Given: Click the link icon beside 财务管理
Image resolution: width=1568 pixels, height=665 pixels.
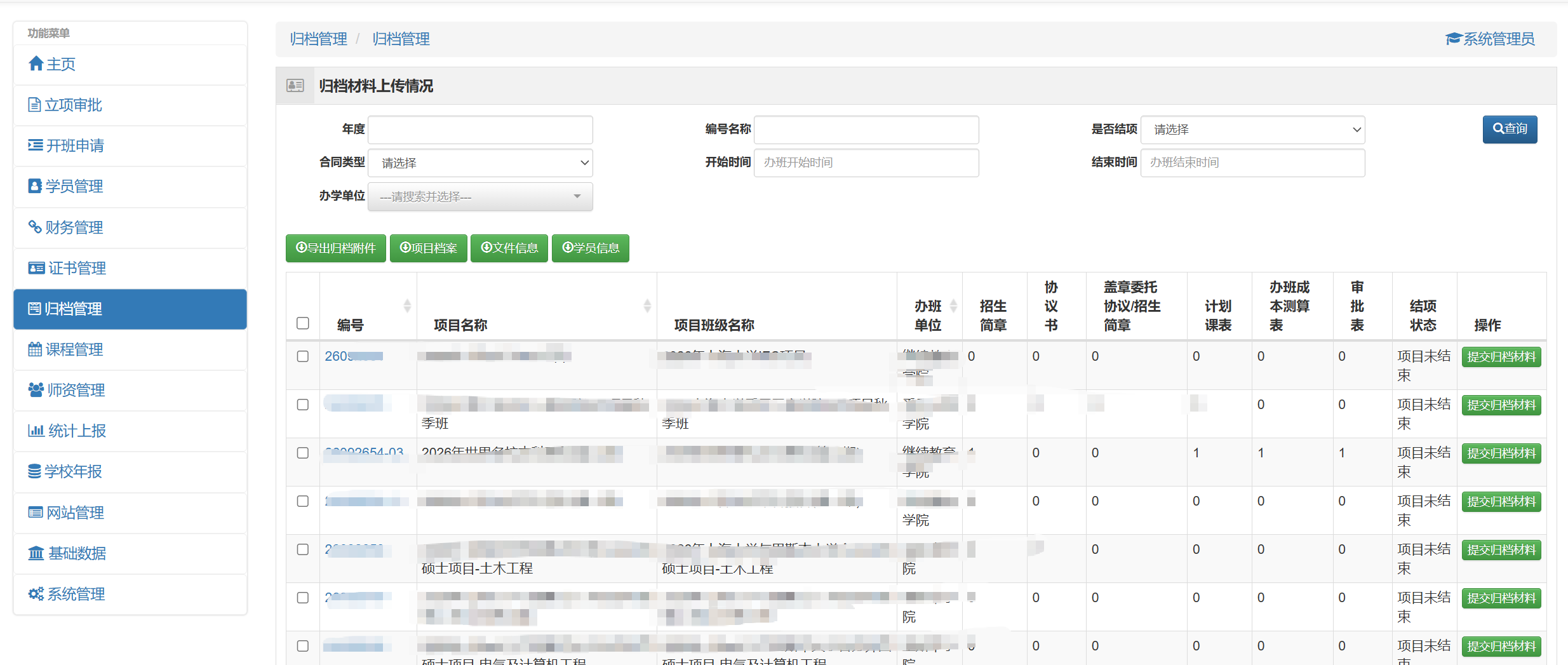Looking at the screenshot, I should pos(35,227).
